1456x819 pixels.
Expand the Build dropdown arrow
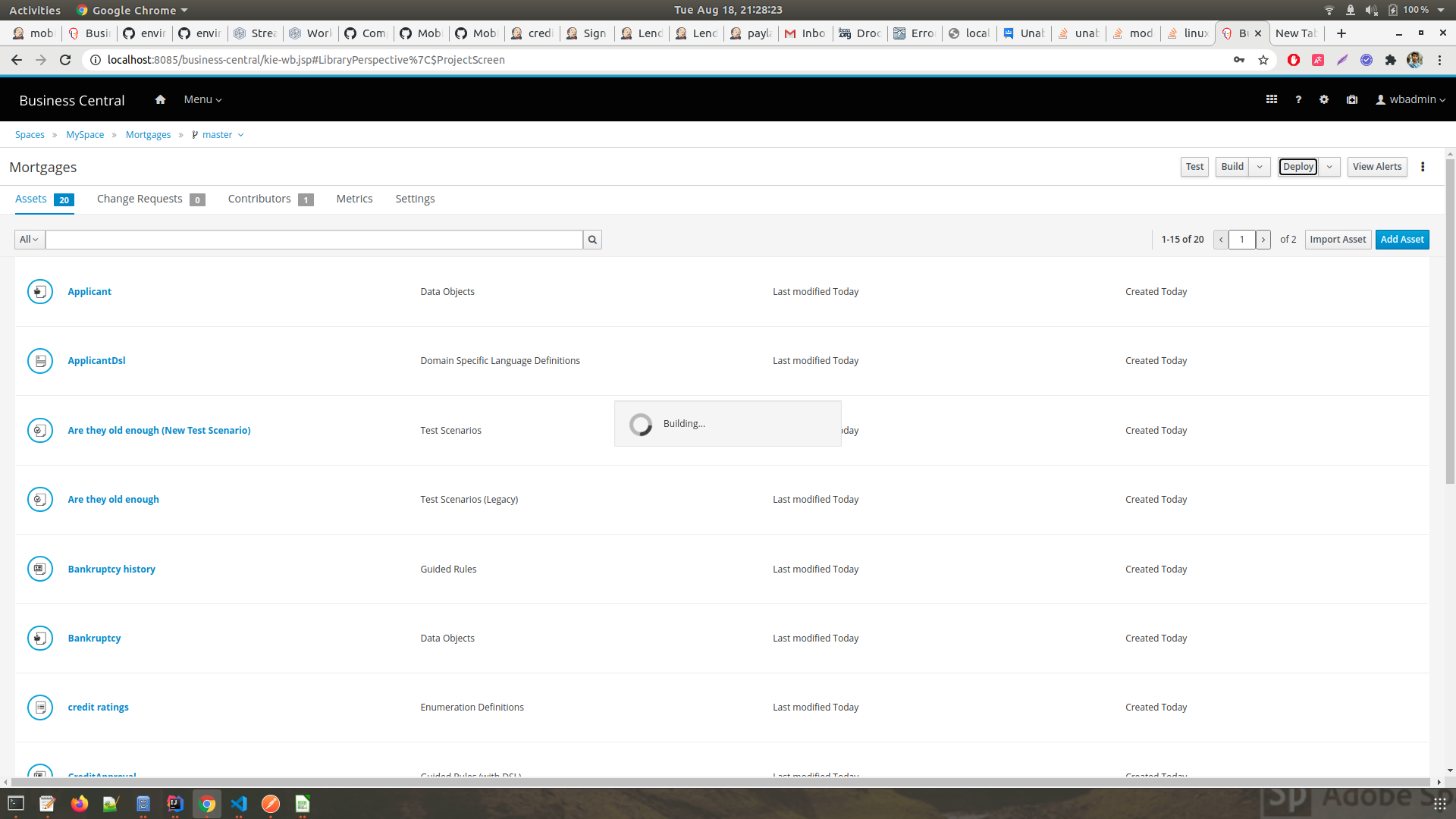tap(1260, 167)
